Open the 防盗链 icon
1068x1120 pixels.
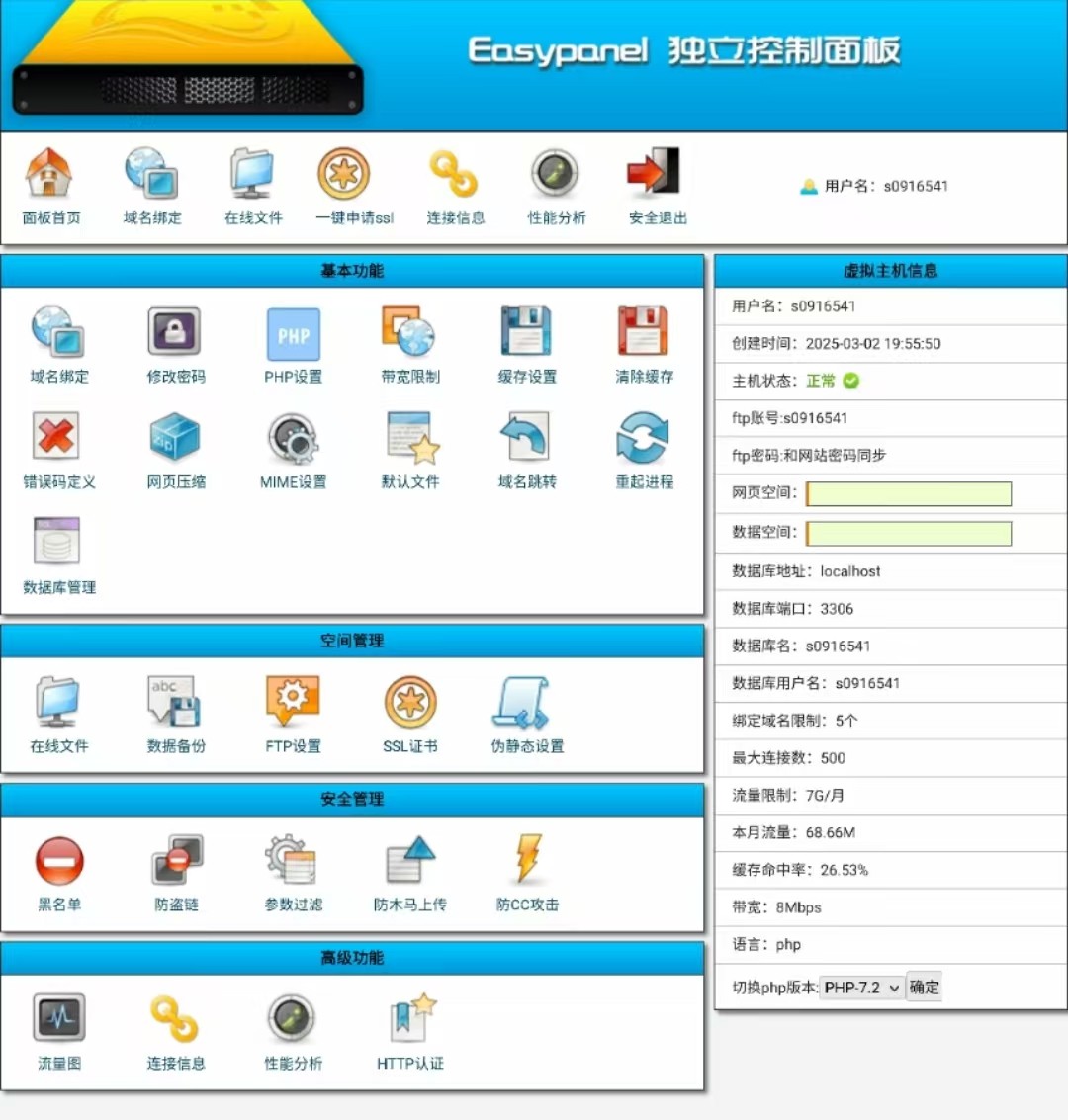click(x=176, y=874)
